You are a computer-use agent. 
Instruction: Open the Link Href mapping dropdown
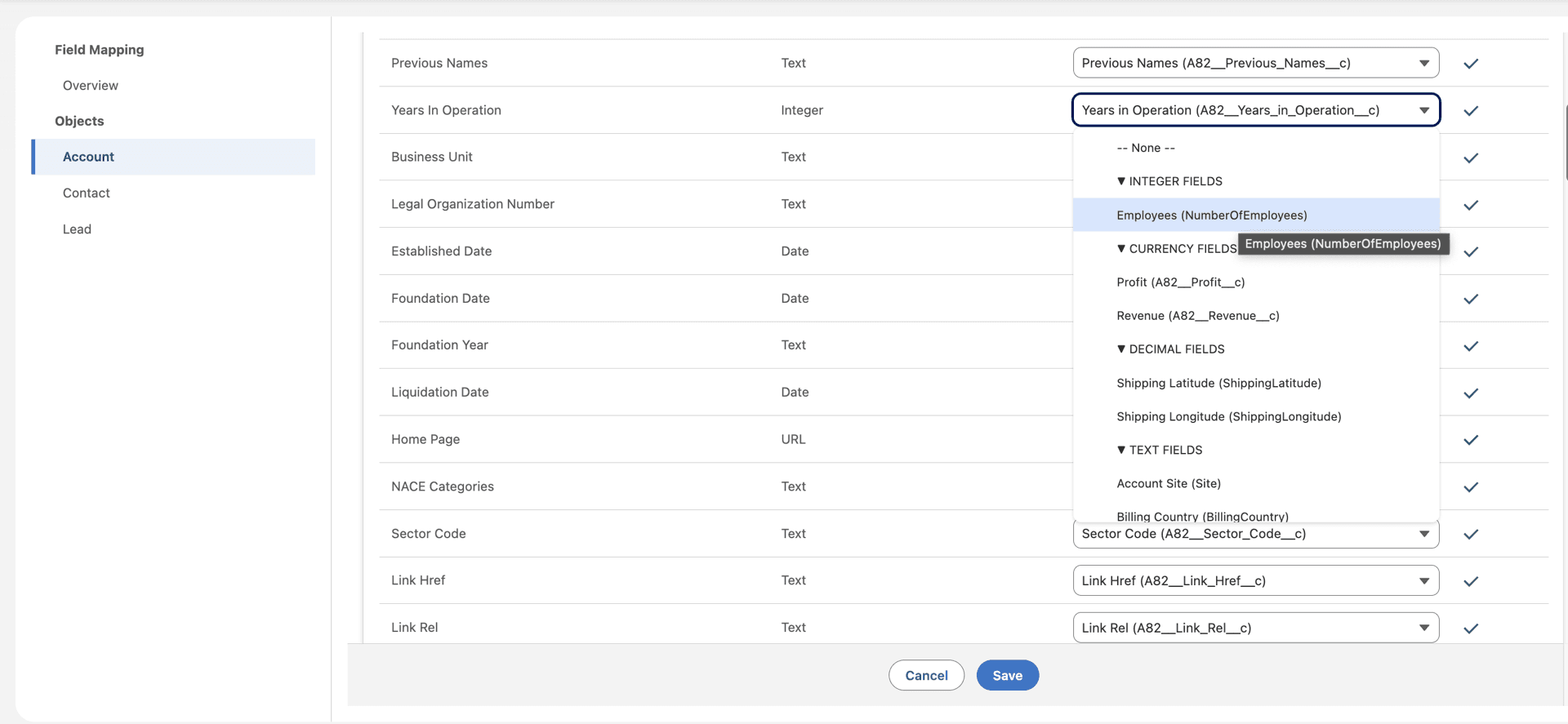1256,580
